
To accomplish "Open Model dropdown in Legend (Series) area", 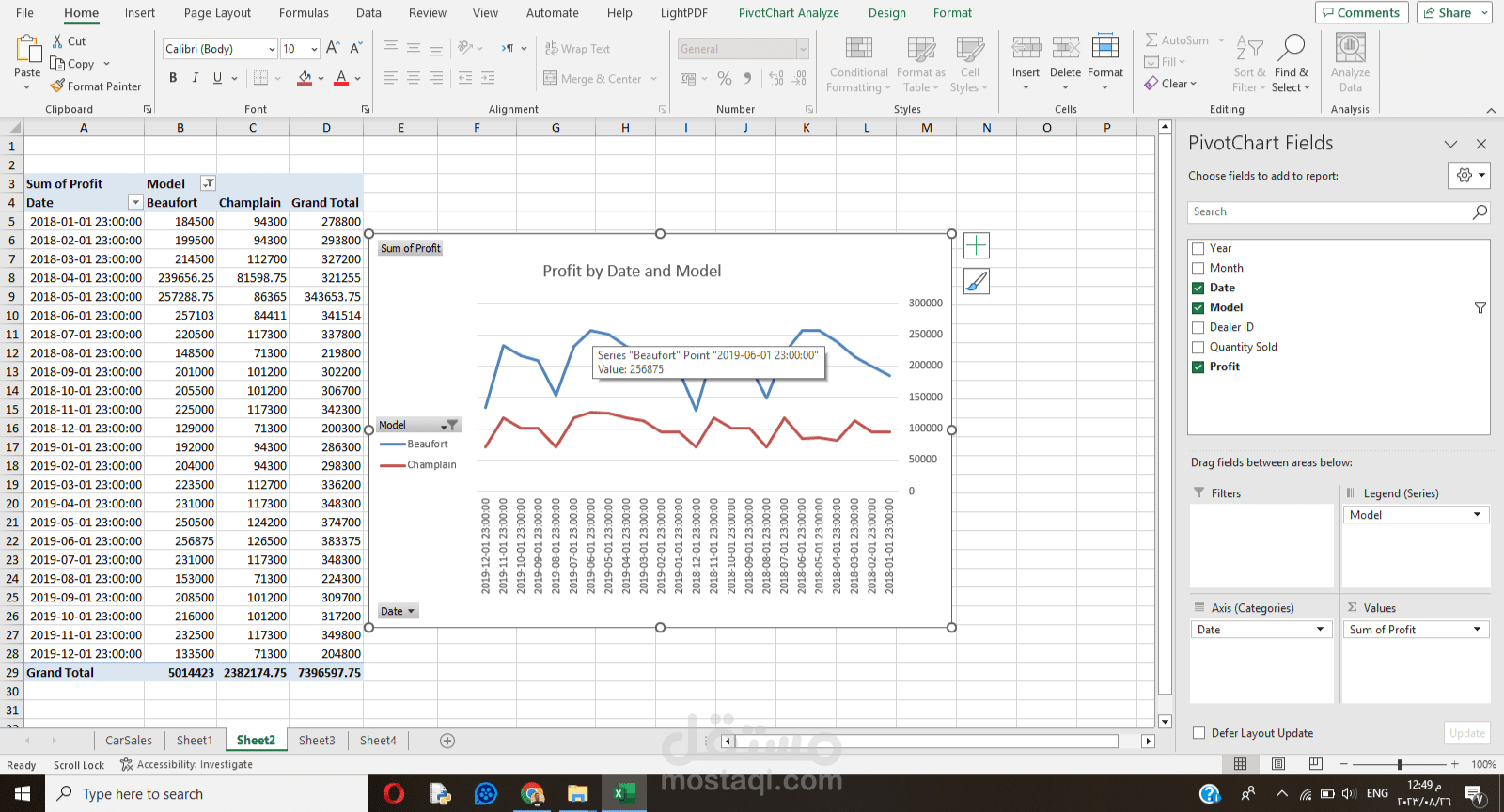I will tap(1477, 515).
